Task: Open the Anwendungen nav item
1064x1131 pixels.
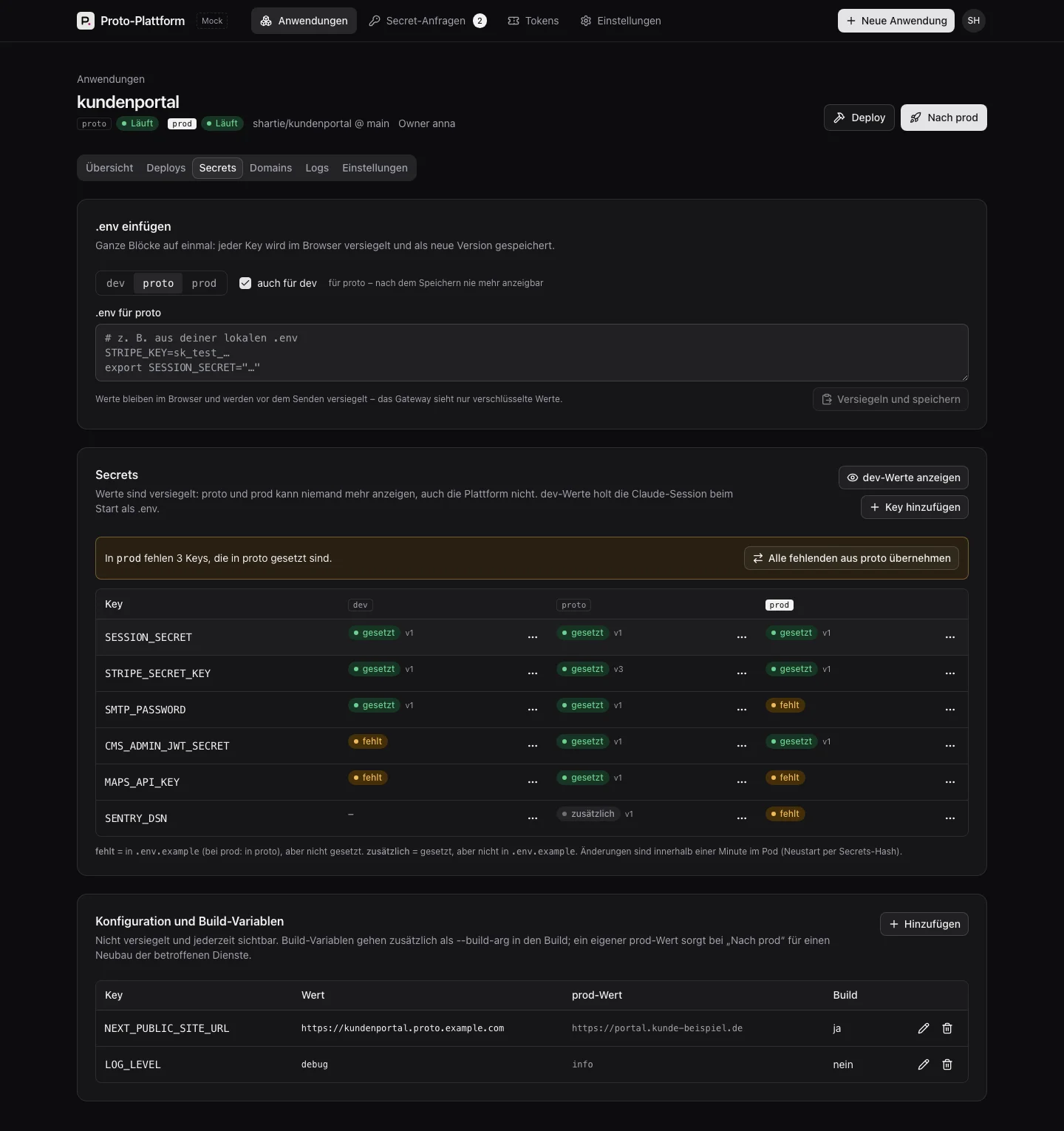Action: coord(304,21)
